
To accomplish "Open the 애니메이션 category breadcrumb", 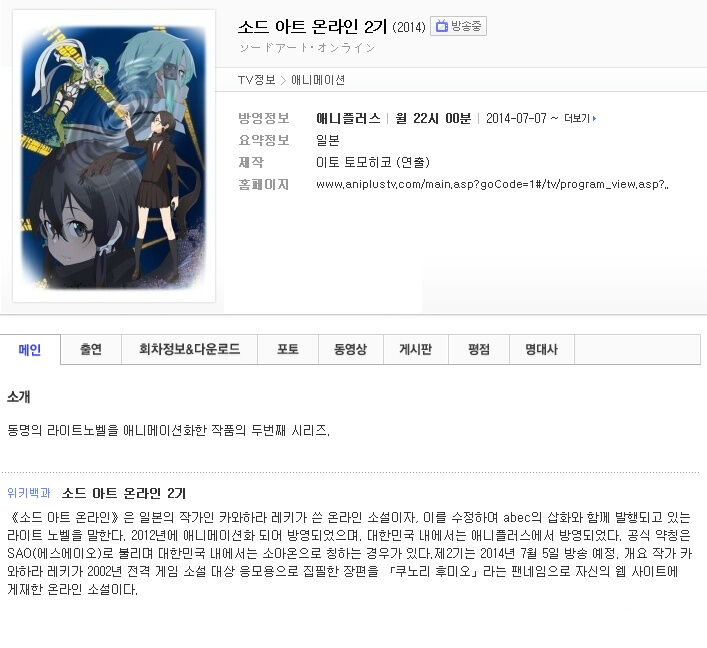I will [318, 80].
